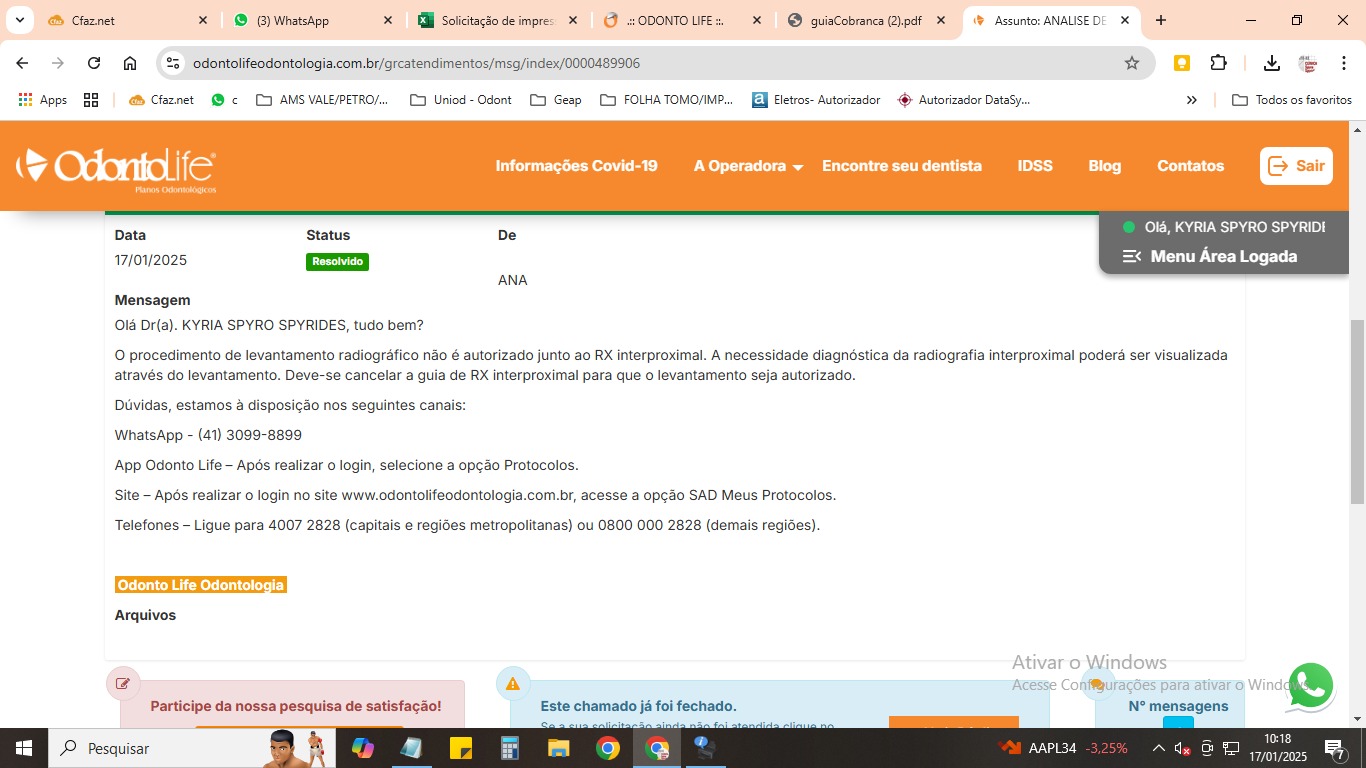Click the sender name ANA
The width and height of the screenshot is (1366, 768).
click(x=513, y=280)
